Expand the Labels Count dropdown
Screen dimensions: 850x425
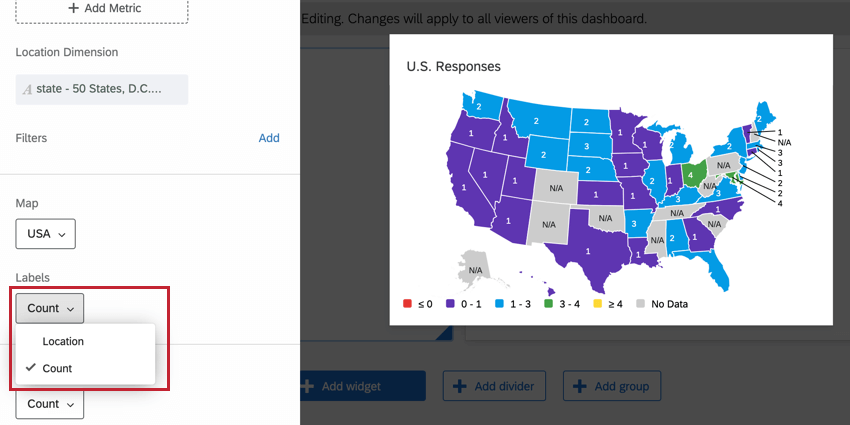point(50,308)
